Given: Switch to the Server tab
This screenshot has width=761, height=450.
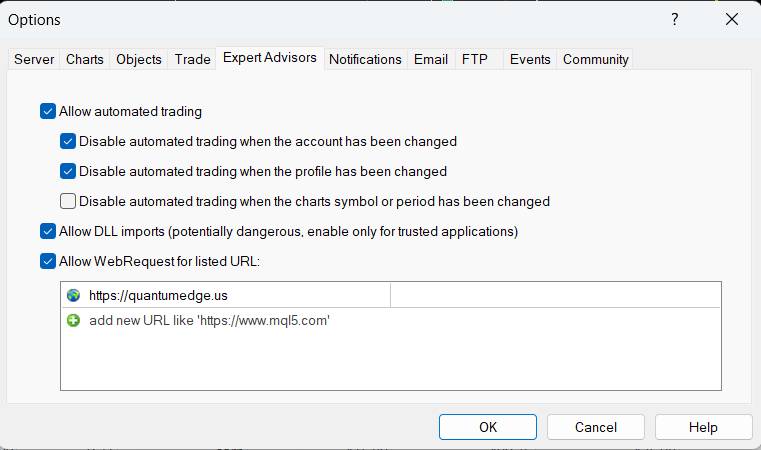Looking at the screenshot, I should coord(34,60).
